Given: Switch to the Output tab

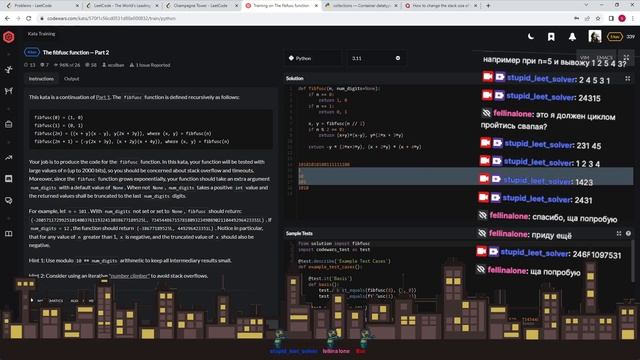Looking at the screenshot, I should [71, 79].
